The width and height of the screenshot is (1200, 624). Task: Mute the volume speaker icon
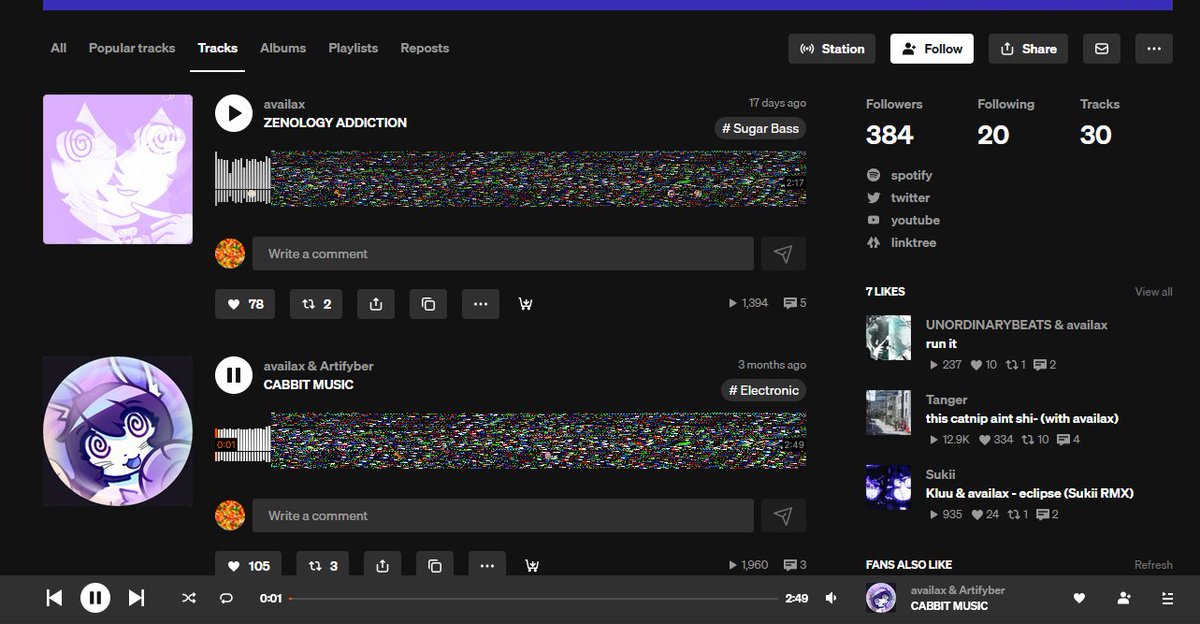pyautogui.click(x=831, y=598)
